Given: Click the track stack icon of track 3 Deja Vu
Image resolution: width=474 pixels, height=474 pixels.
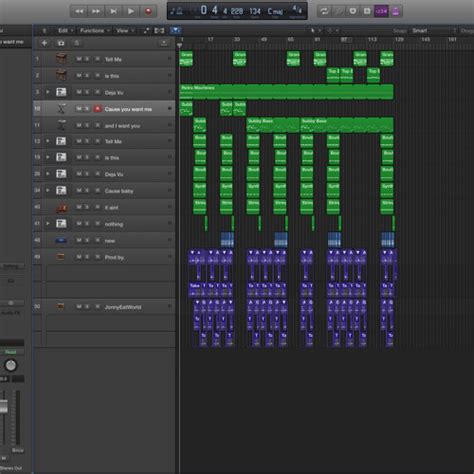Looking at the screenshot, I should pos(61,92).
